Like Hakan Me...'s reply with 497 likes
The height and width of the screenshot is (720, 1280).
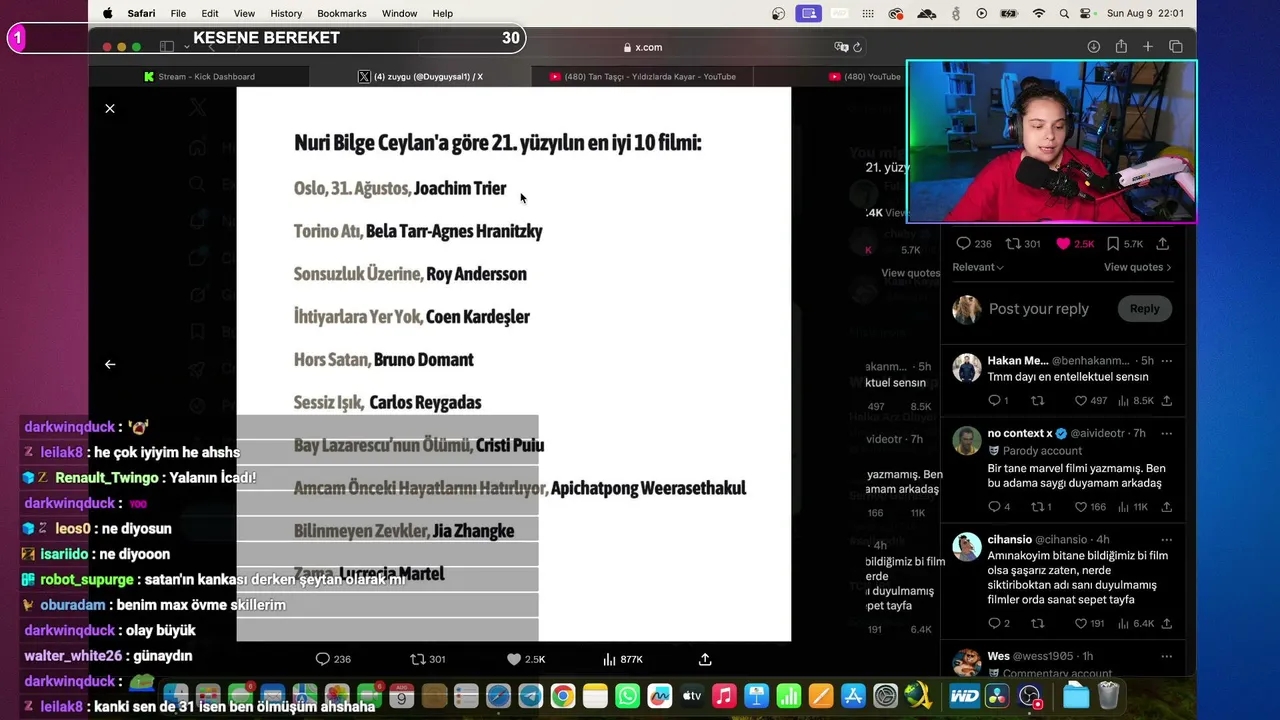pyautogui.click(x=1081, y=400)
